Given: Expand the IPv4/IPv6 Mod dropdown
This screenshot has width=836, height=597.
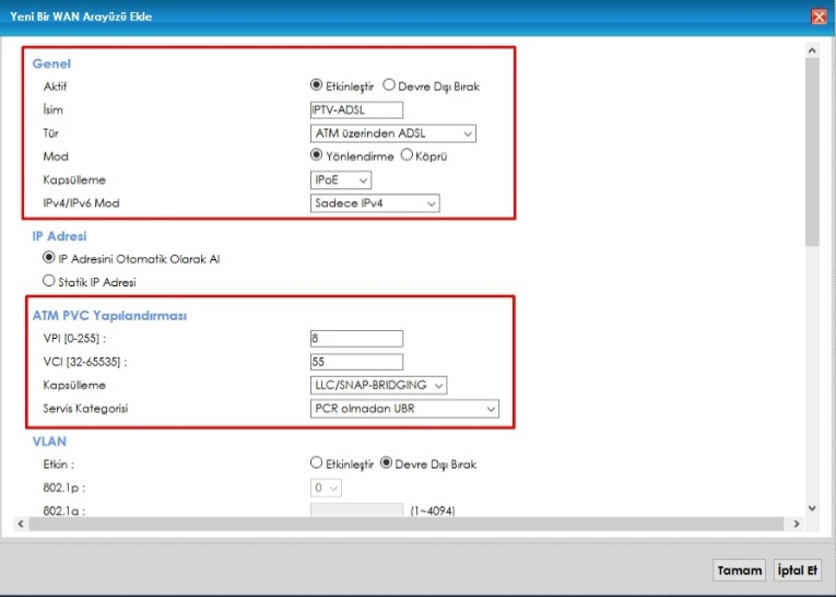Looking at the screenshot, I should 375,203.
